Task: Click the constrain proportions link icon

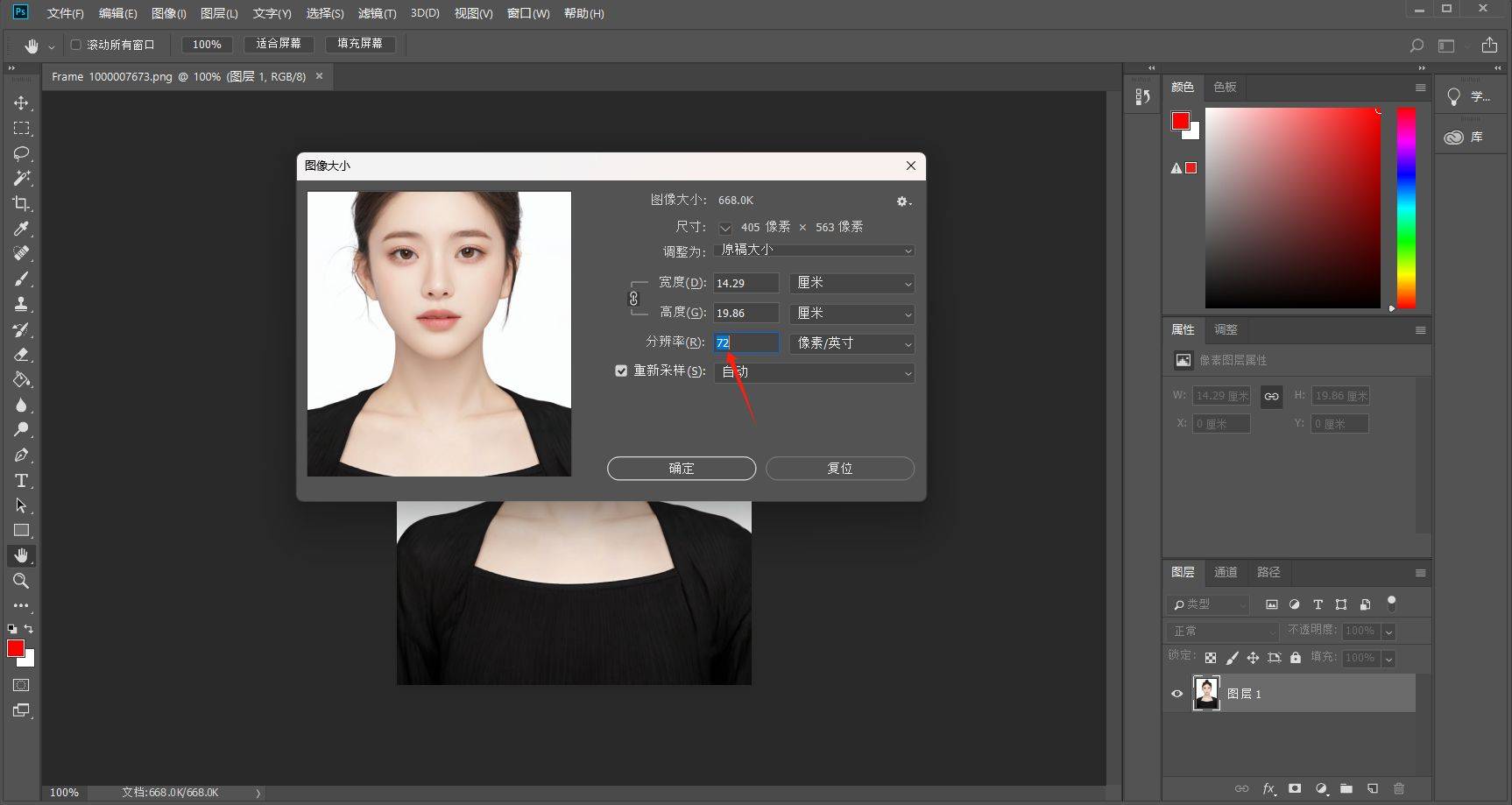Action: pyautogui.click(x=633, y=299)
